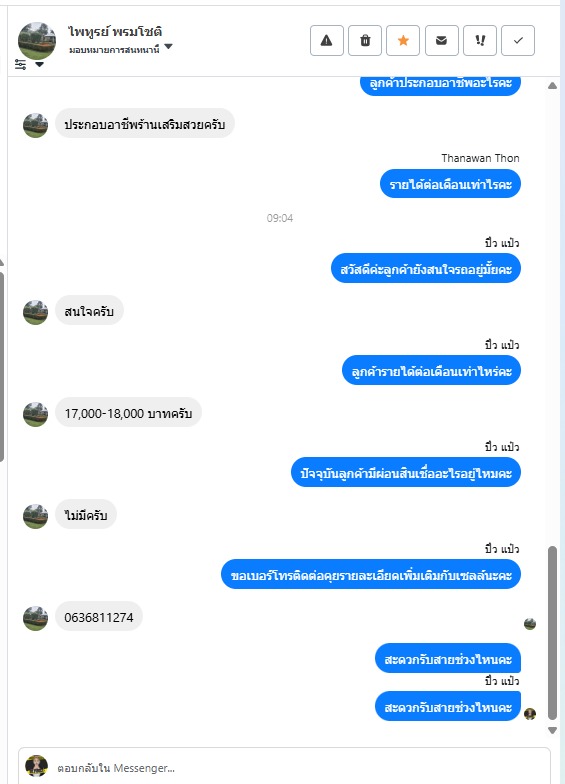
Task: Click the scrollbar down arrow
Action: coord(552,730)
